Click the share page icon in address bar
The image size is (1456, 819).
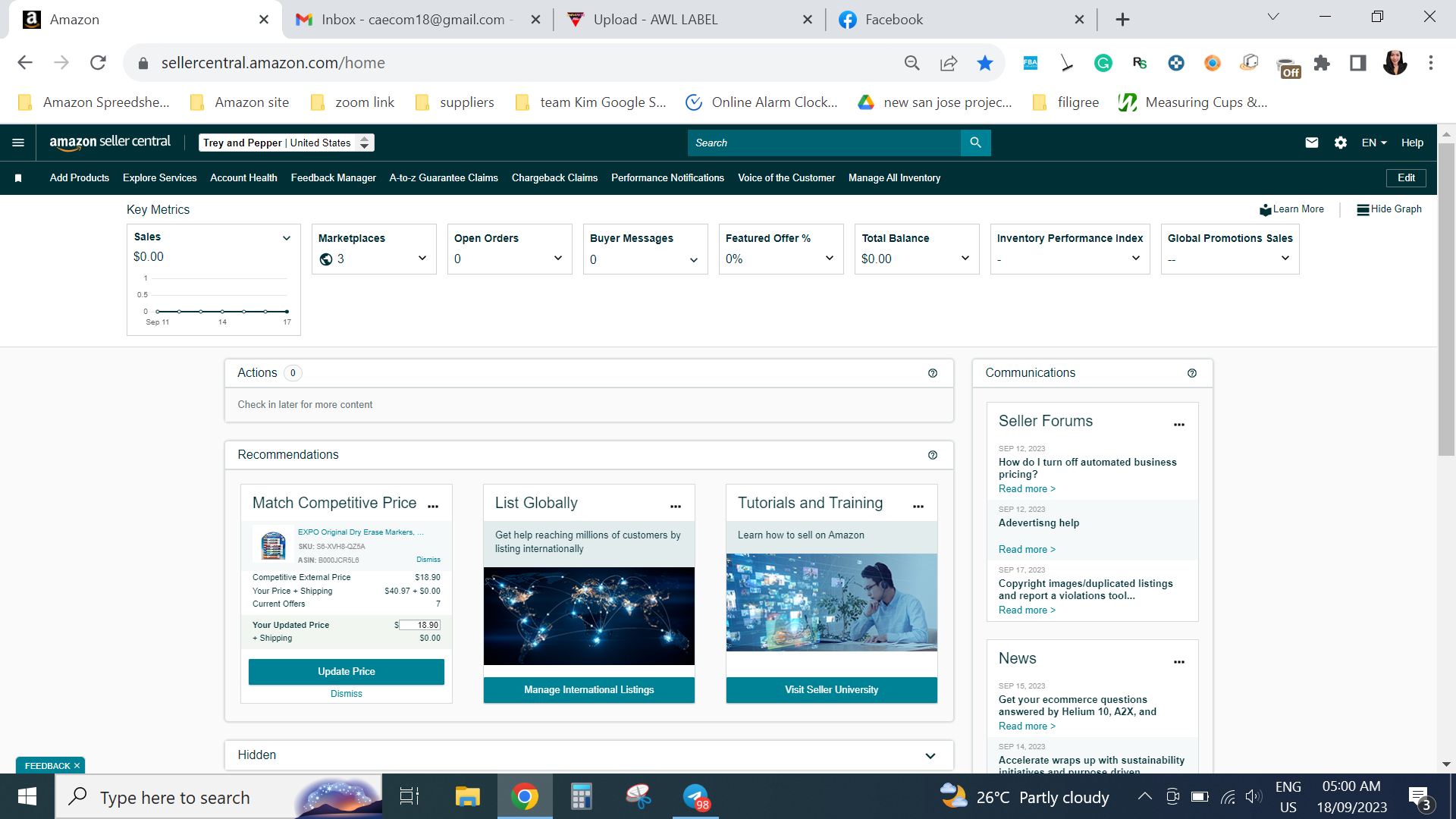coord(949,63)
